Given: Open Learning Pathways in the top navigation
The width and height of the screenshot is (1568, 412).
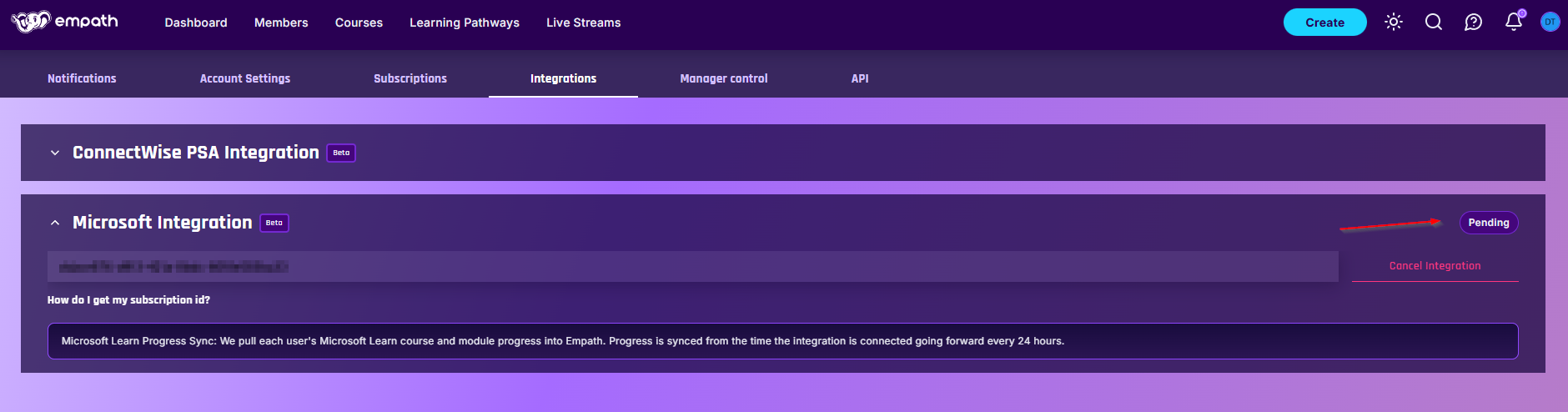Looking at the screenshot, I should pos(465,23).
